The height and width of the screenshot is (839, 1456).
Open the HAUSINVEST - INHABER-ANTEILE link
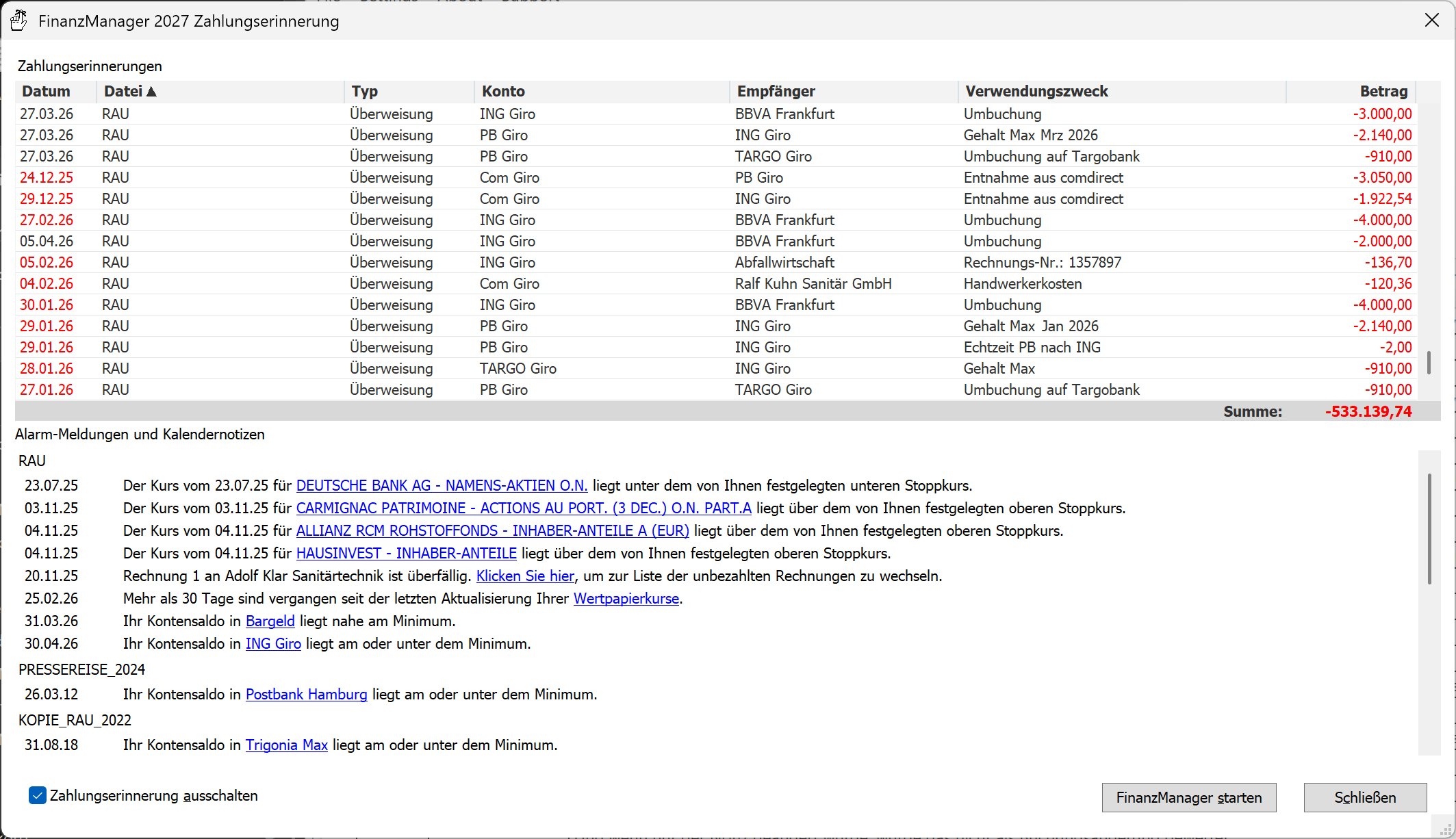coord(407,554)
